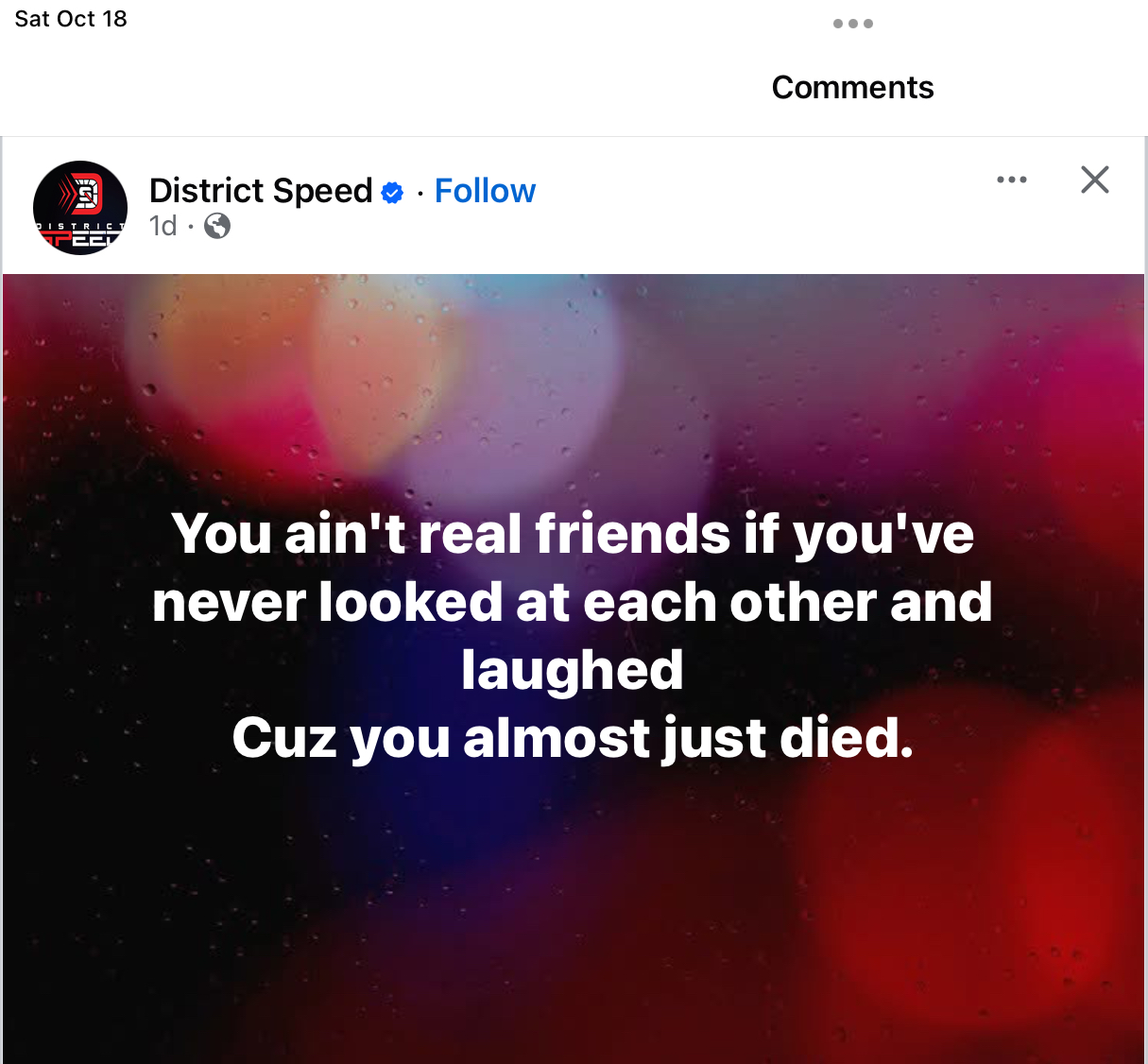Tap the Sat Oct 18 status bar date
Viewport: 1148px width, 1064px height.
pos(71,19)
